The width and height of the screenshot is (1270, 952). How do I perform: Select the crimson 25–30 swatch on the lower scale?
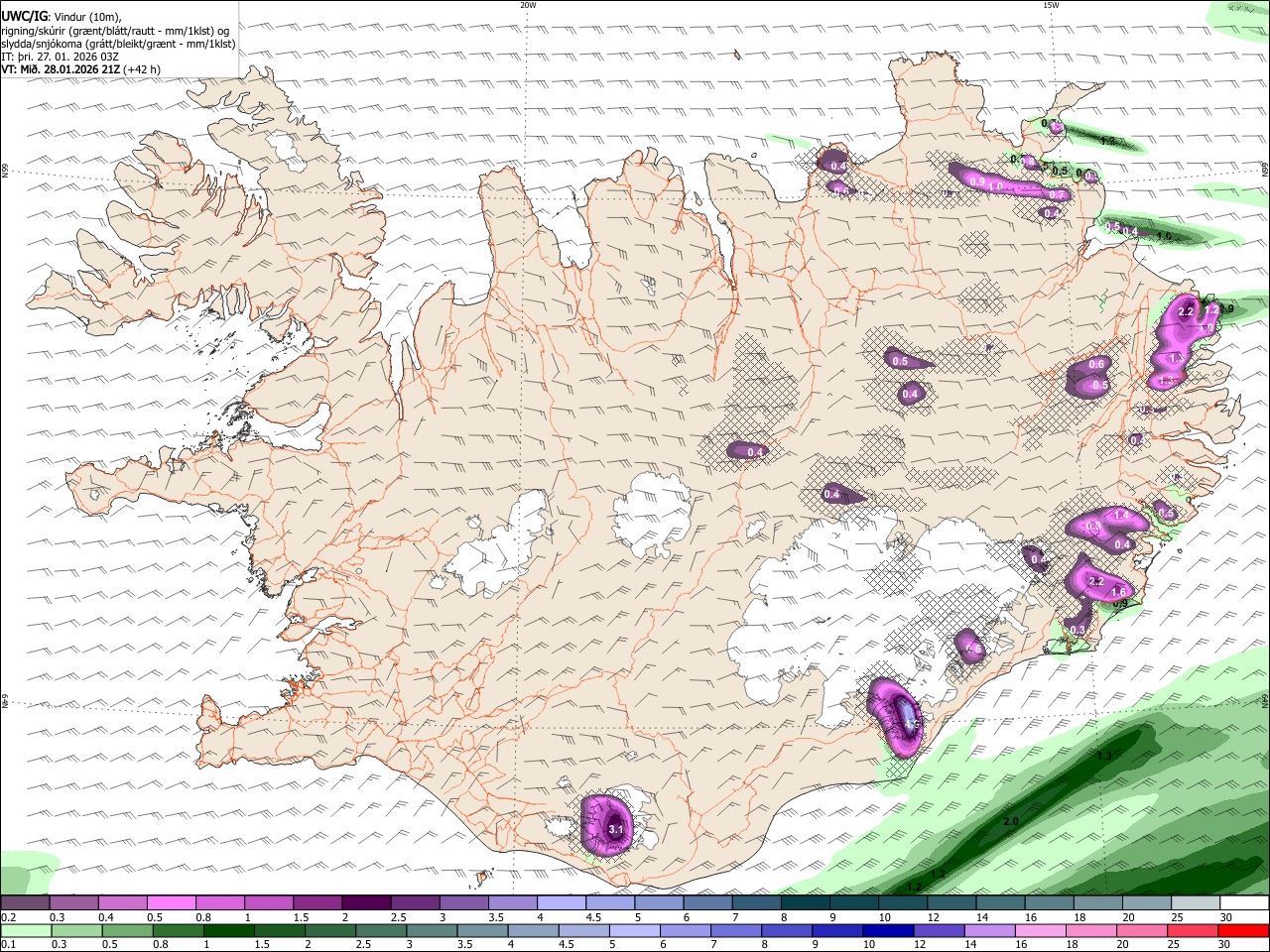[1192, 930]
